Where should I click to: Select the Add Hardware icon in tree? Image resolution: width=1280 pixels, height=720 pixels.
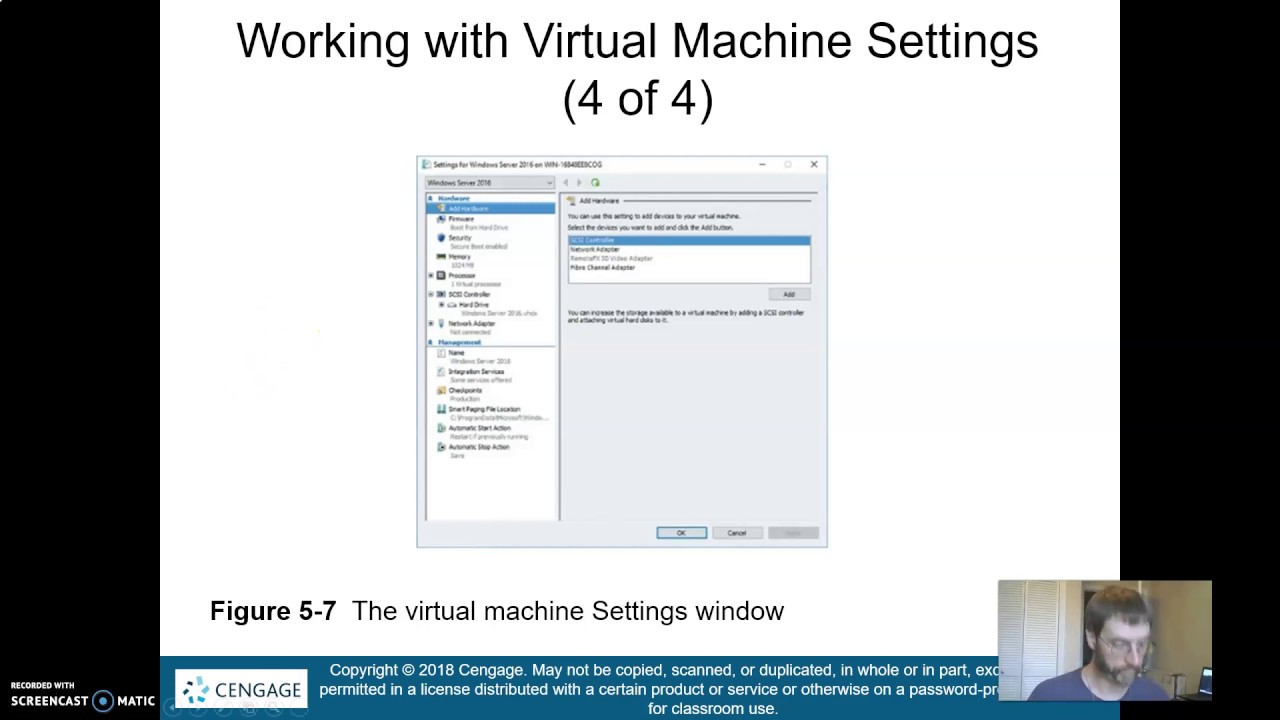click(x=442, y=208)
